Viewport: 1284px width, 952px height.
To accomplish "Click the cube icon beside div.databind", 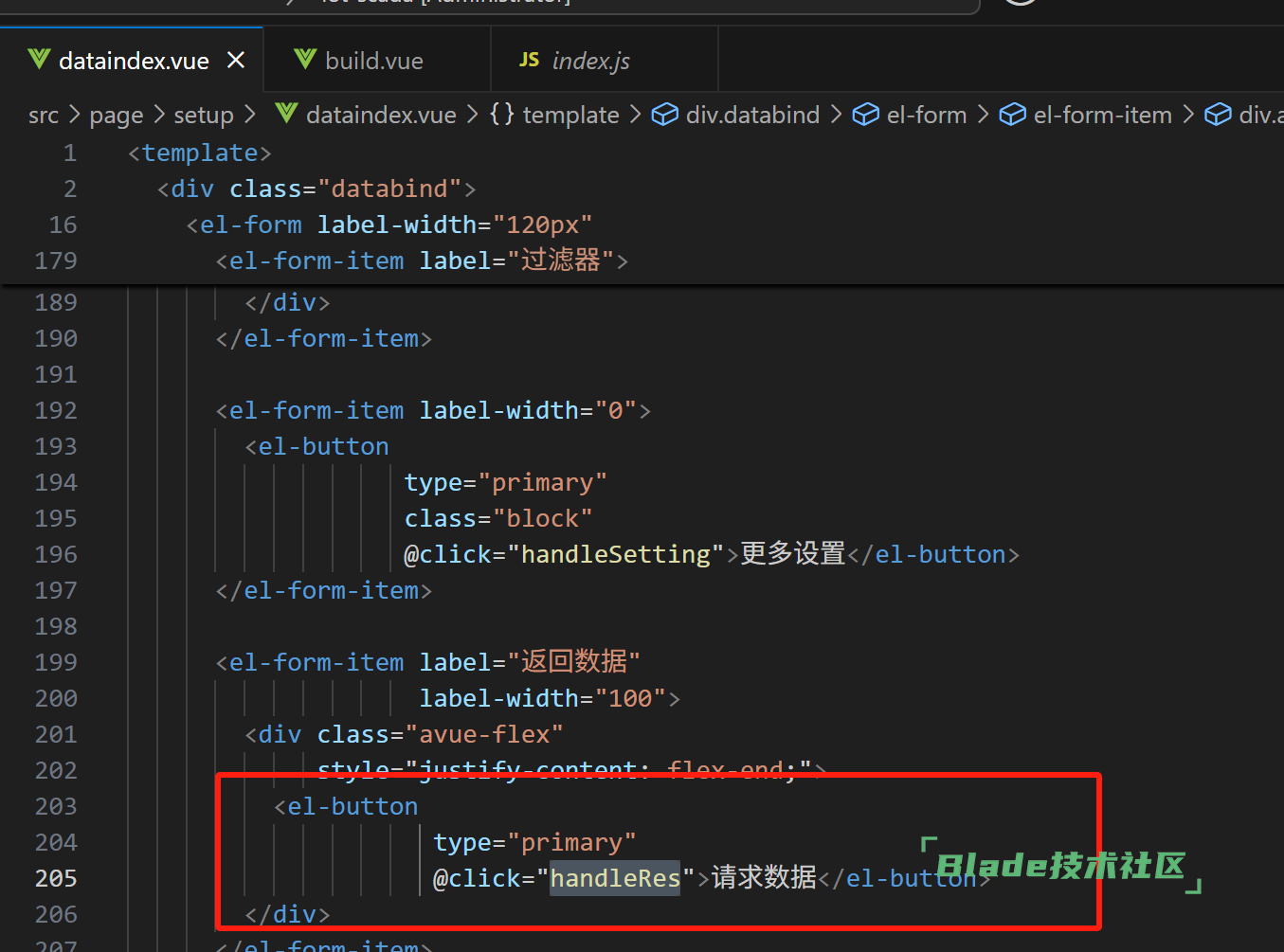I will [665, 115].
